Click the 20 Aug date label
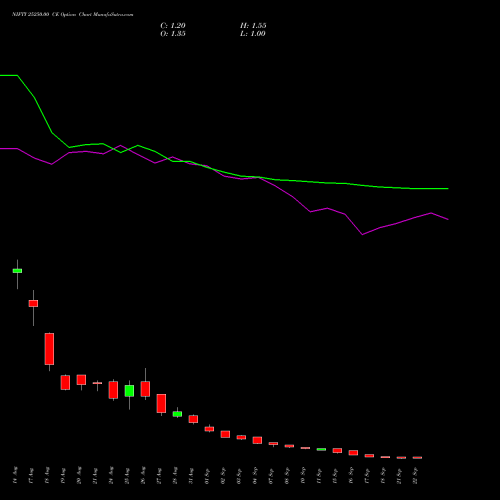500x500 pixels. [x=79, y=475]
